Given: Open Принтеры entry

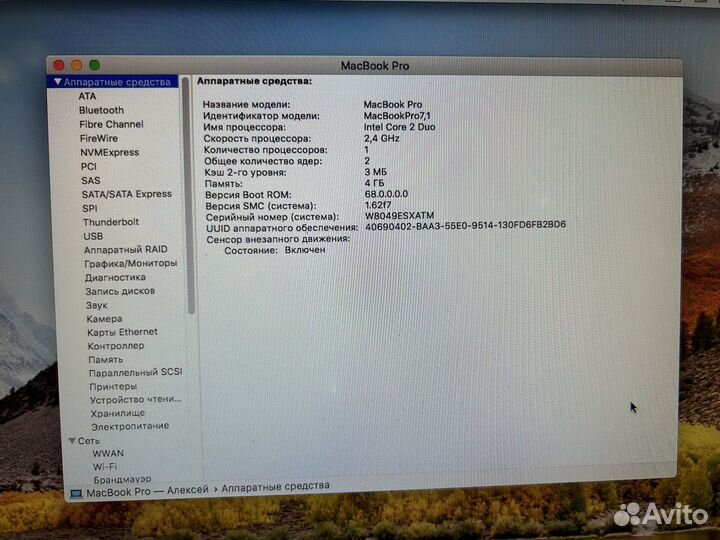Looking at the screenshot, I should coord(113,386).
